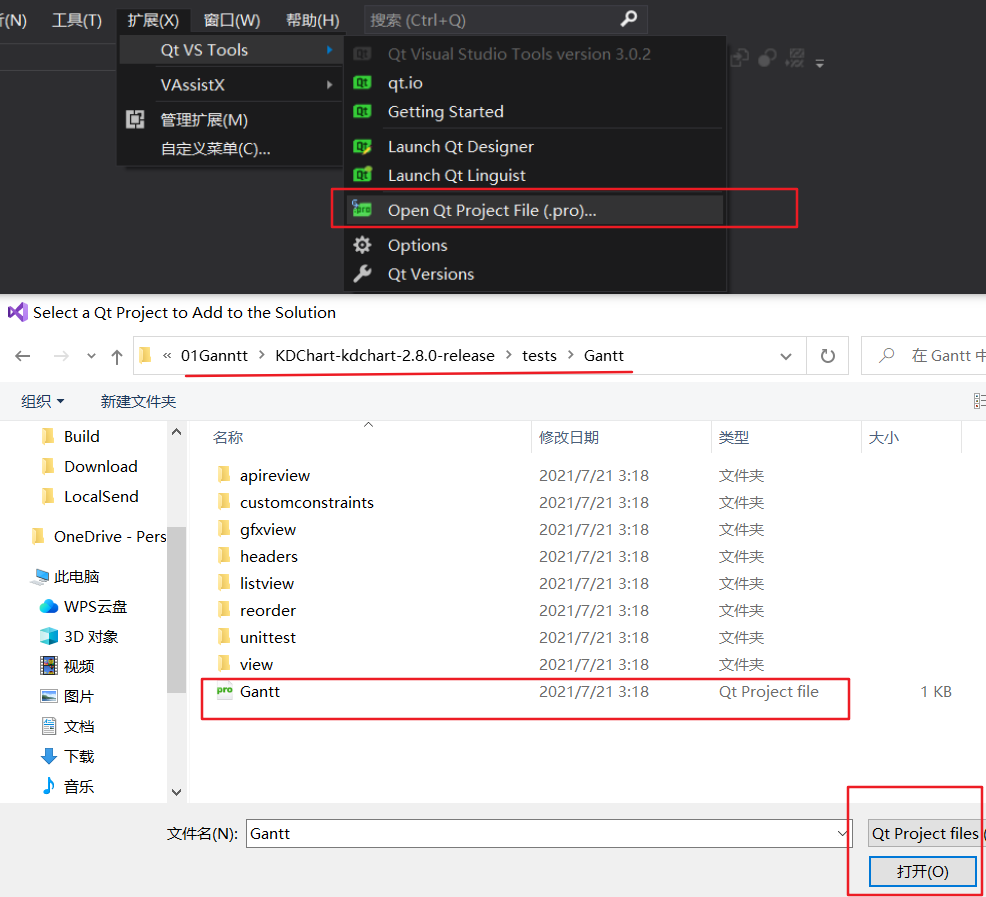Click the tests breadcrumb segment

539,355
